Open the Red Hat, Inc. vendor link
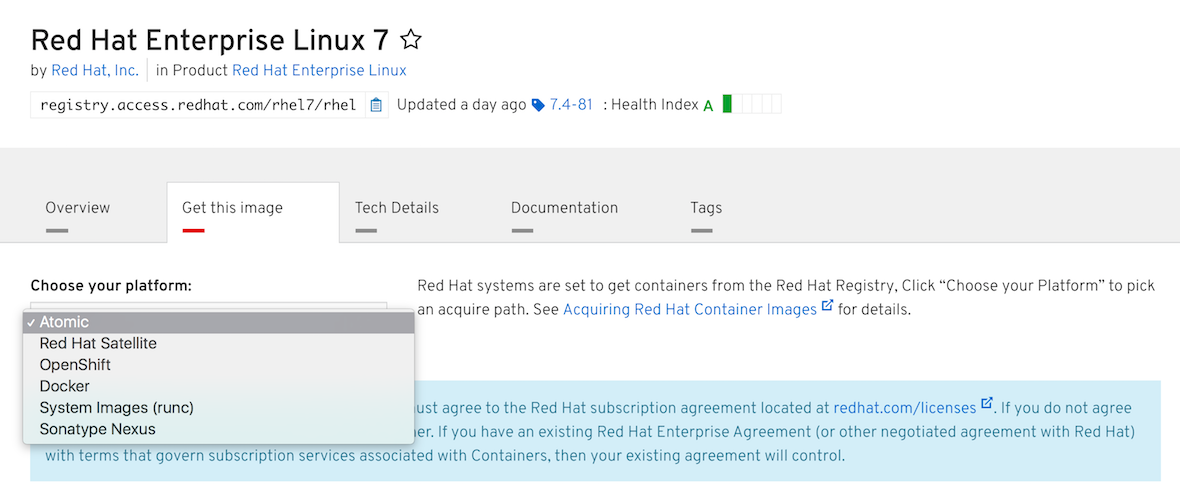Image resolution: width=1180 pixels, height=502 pixels. (95, 71)
